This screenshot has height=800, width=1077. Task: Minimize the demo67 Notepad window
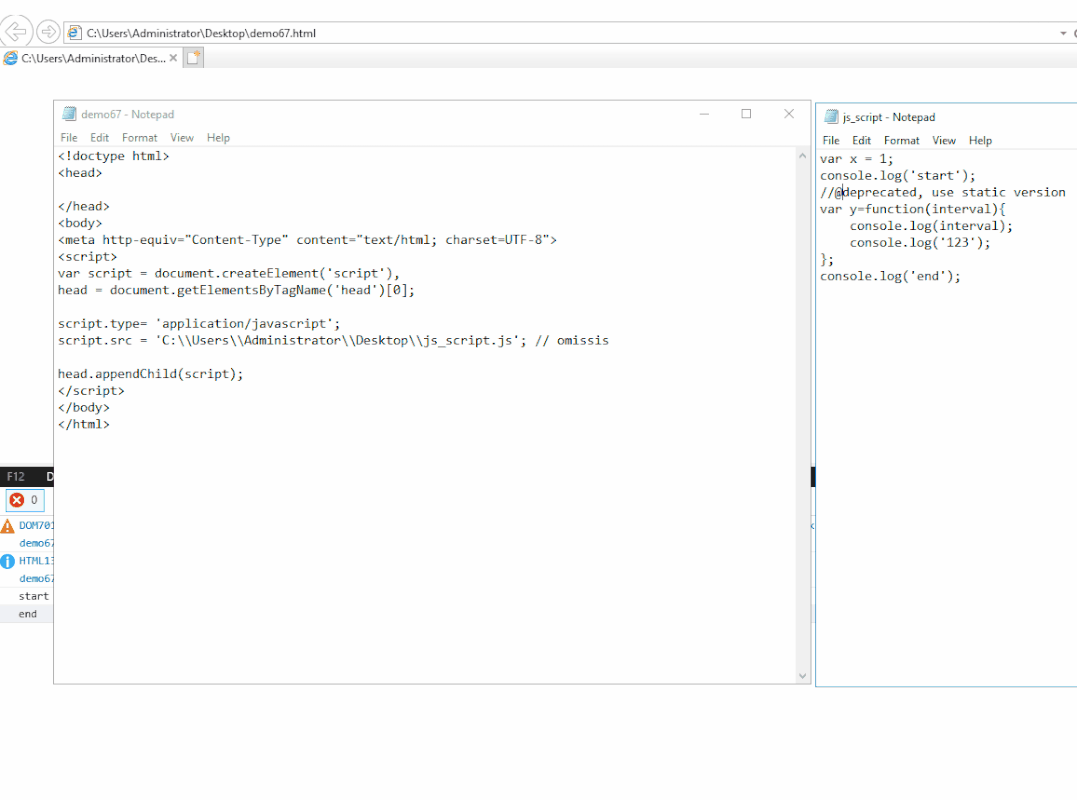[704, 114]
